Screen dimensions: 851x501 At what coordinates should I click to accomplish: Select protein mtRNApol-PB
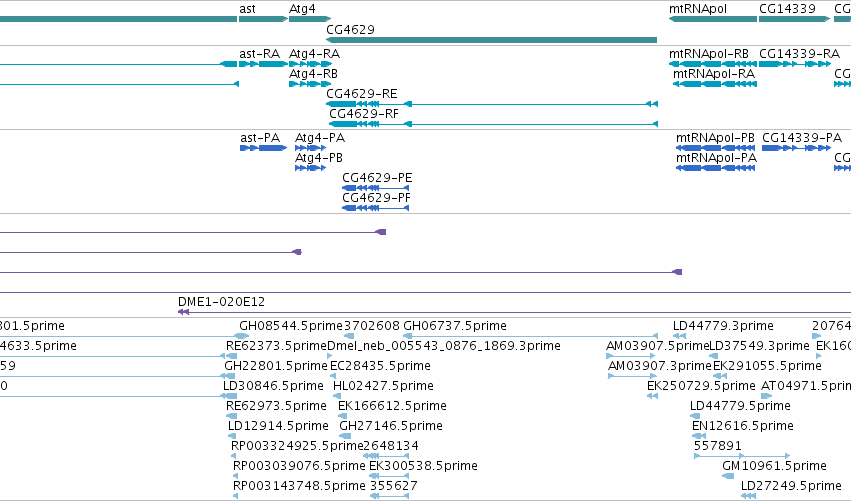click(x=715, y=148)
